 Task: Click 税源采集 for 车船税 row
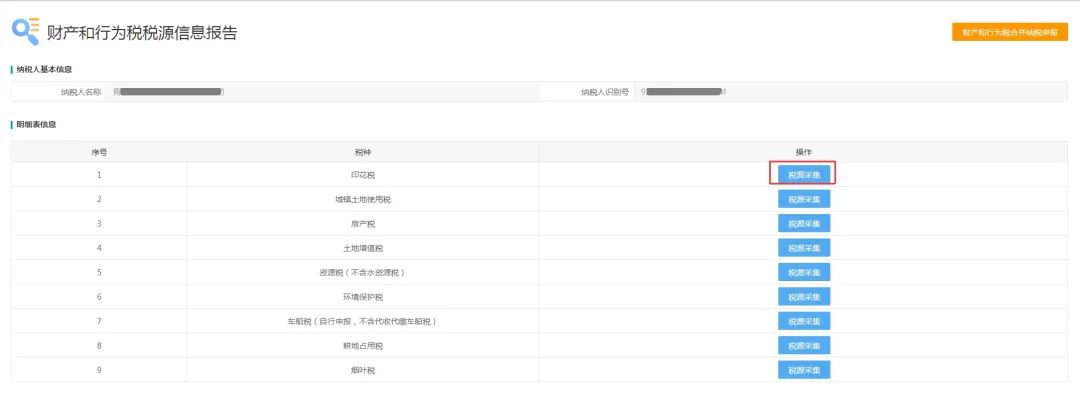(x=804, y=322)
